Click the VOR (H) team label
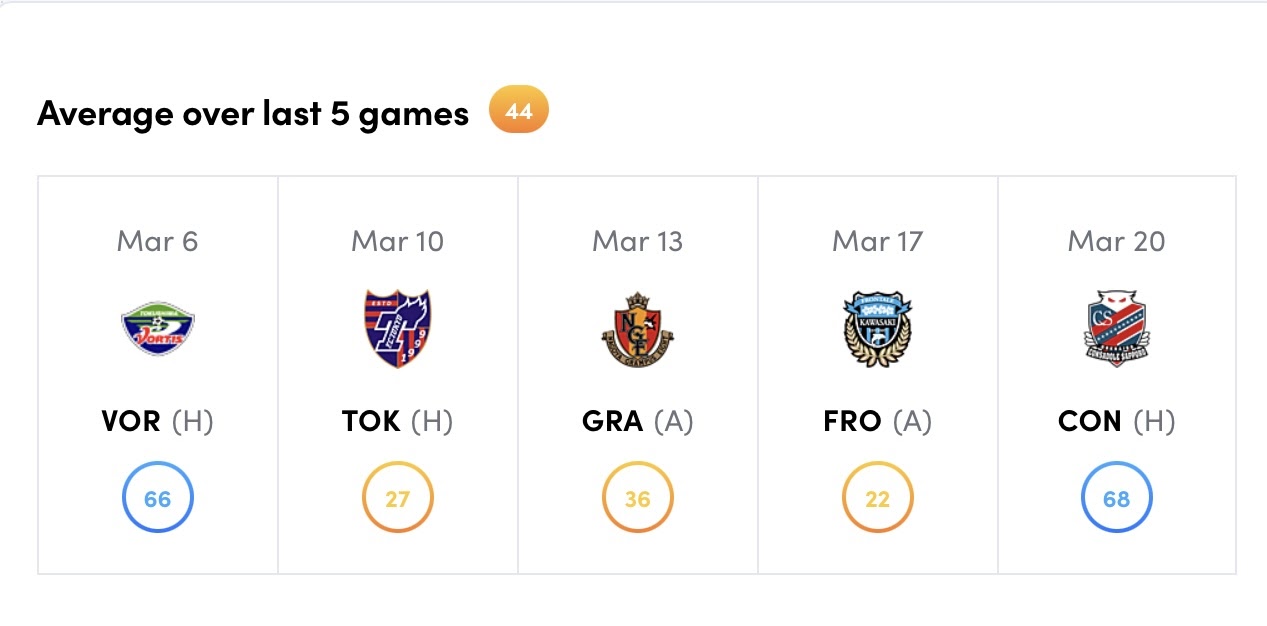The width and height of the screenshot is (1267, 626). click(x=158, y=421)
